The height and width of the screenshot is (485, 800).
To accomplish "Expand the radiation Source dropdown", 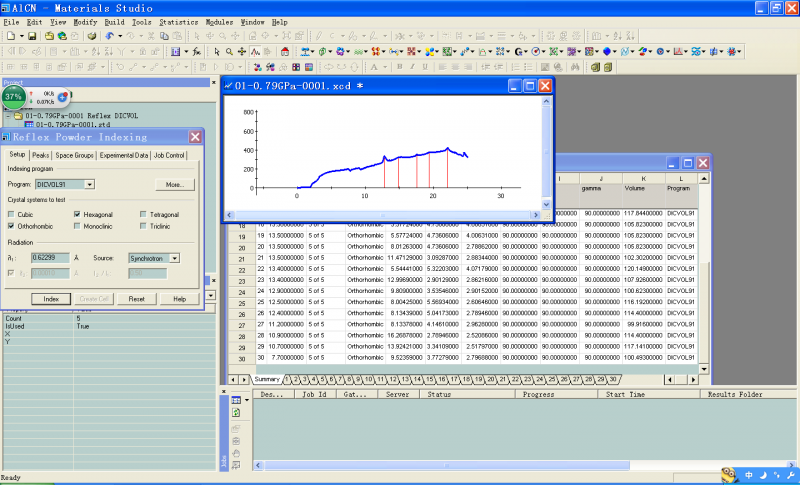I will click(174, 258).
